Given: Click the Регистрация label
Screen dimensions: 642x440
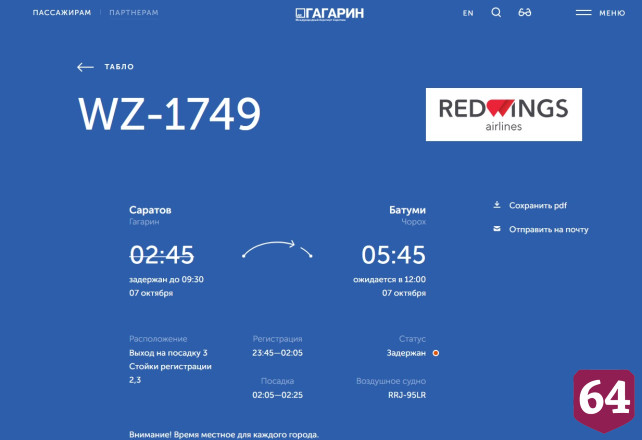Looking at the screenshot, I should (x=278, y=339).
